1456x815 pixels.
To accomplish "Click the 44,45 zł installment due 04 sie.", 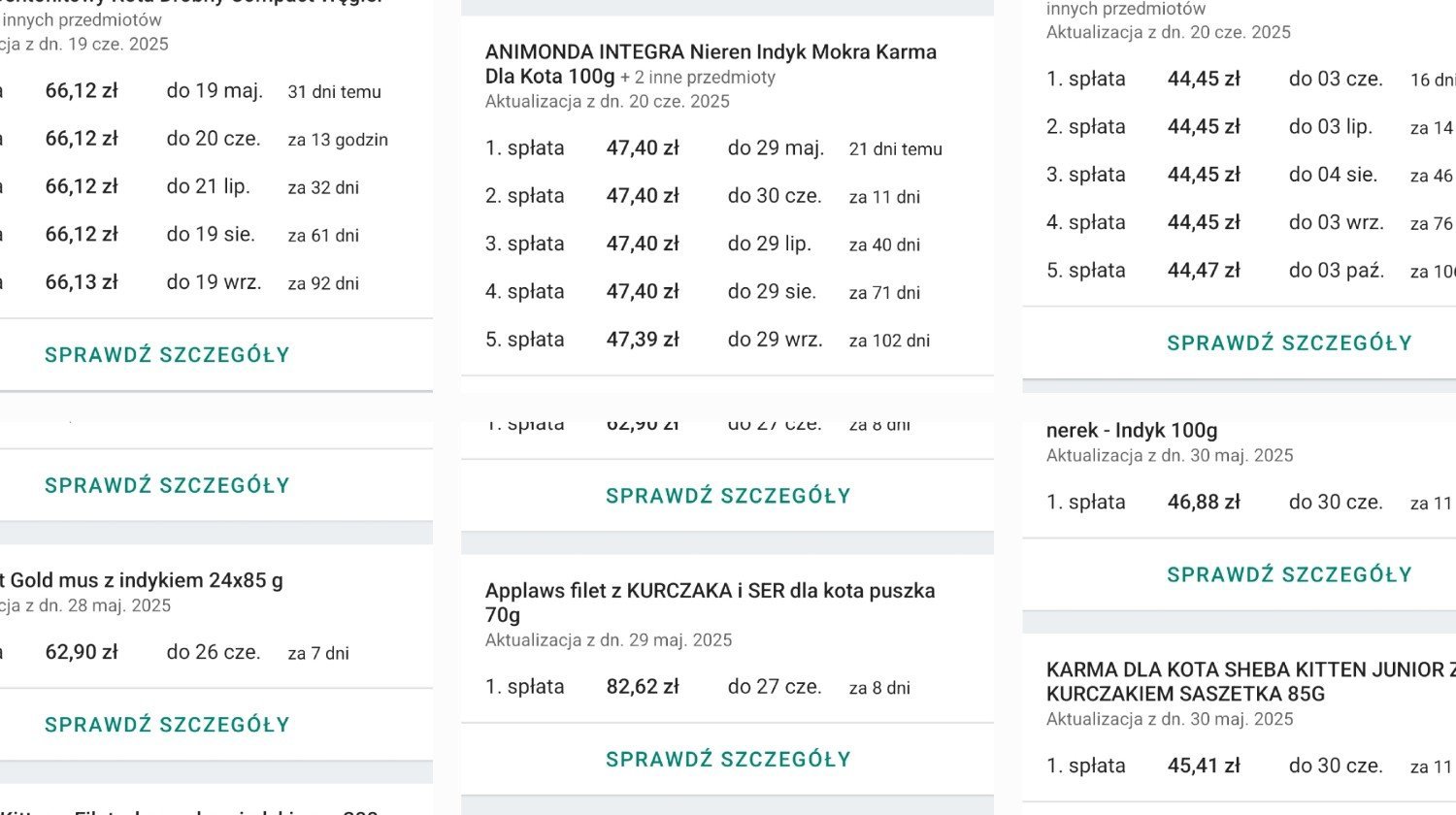I will (1250, 175).
